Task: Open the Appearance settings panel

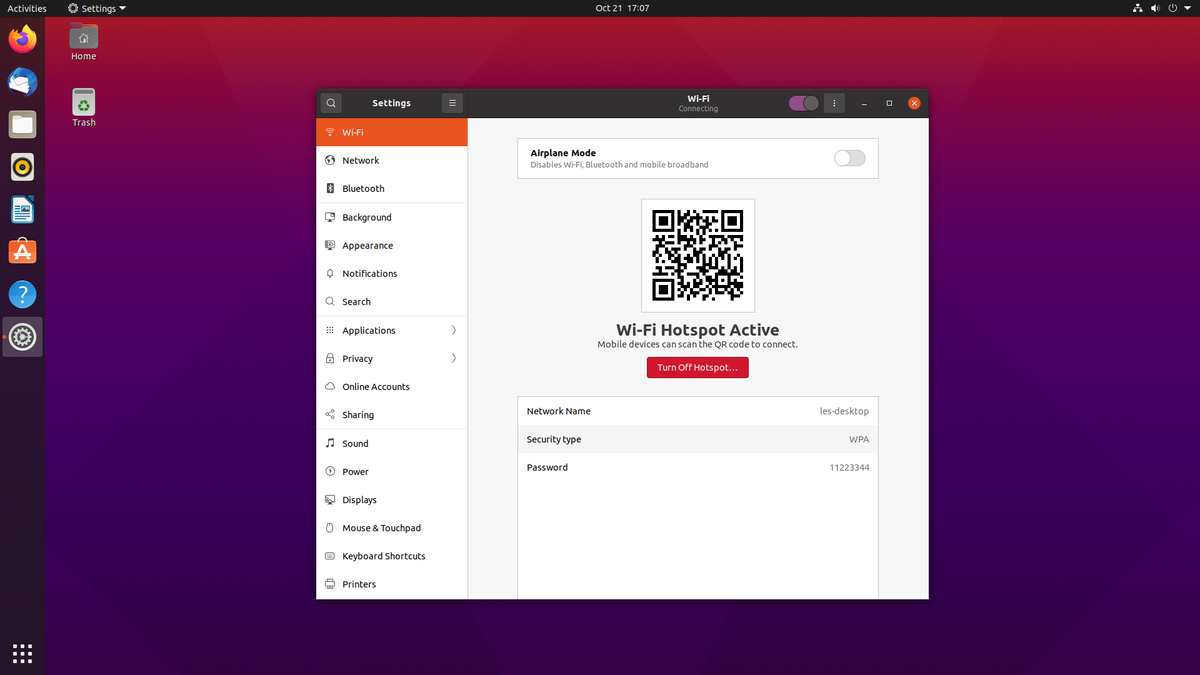Action: pyautogui.click(x=392, y=245)
